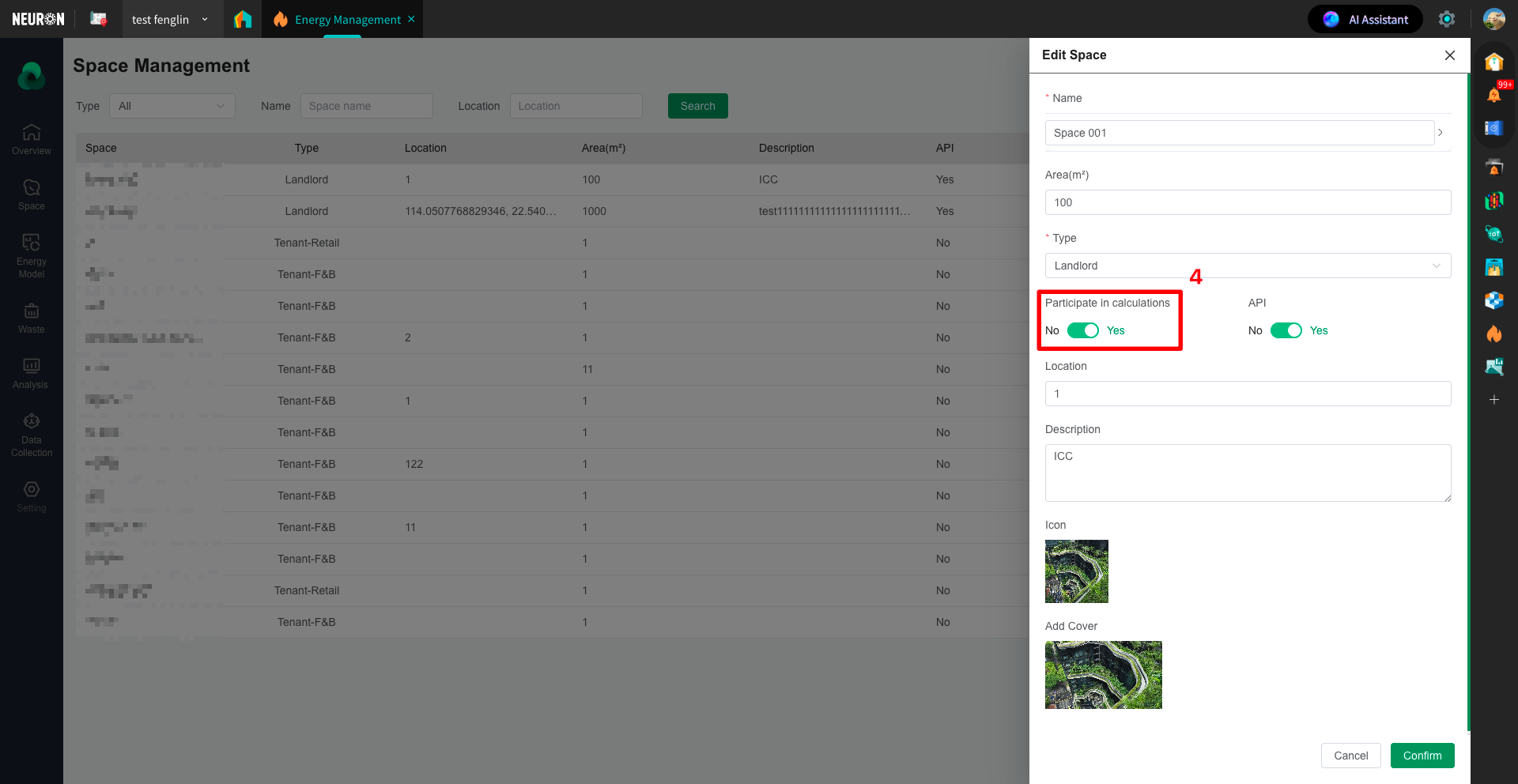Close the Edit Space panel
Screen dimensions: 1518x784
point(1449,55)
